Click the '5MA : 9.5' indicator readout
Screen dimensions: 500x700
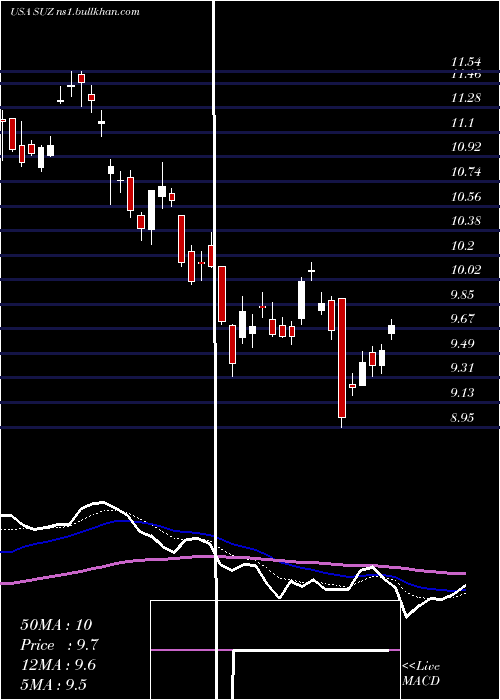(54, 684)
